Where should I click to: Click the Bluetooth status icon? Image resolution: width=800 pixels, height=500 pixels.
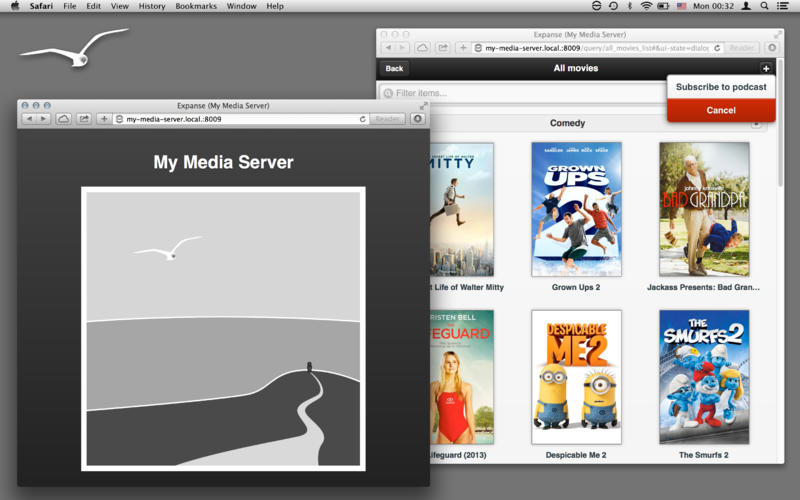point(630,6)
